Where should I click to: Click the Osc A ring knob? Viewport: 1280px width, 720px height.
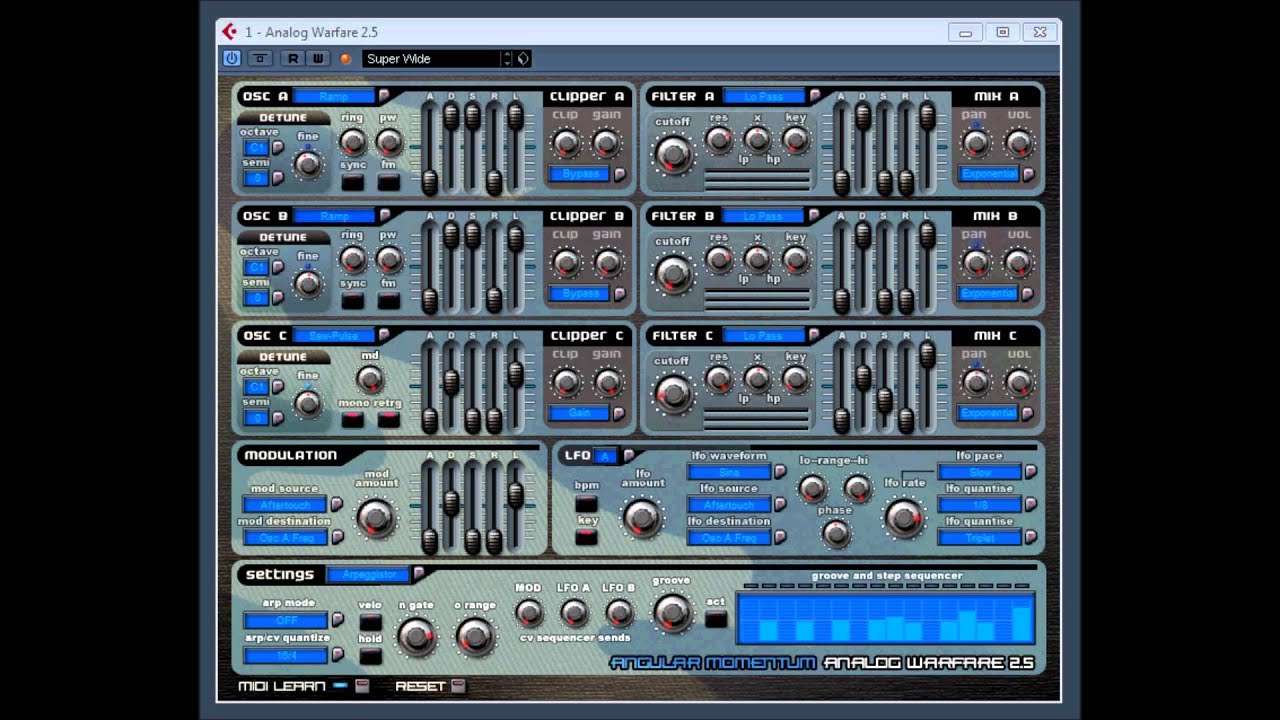353,142
